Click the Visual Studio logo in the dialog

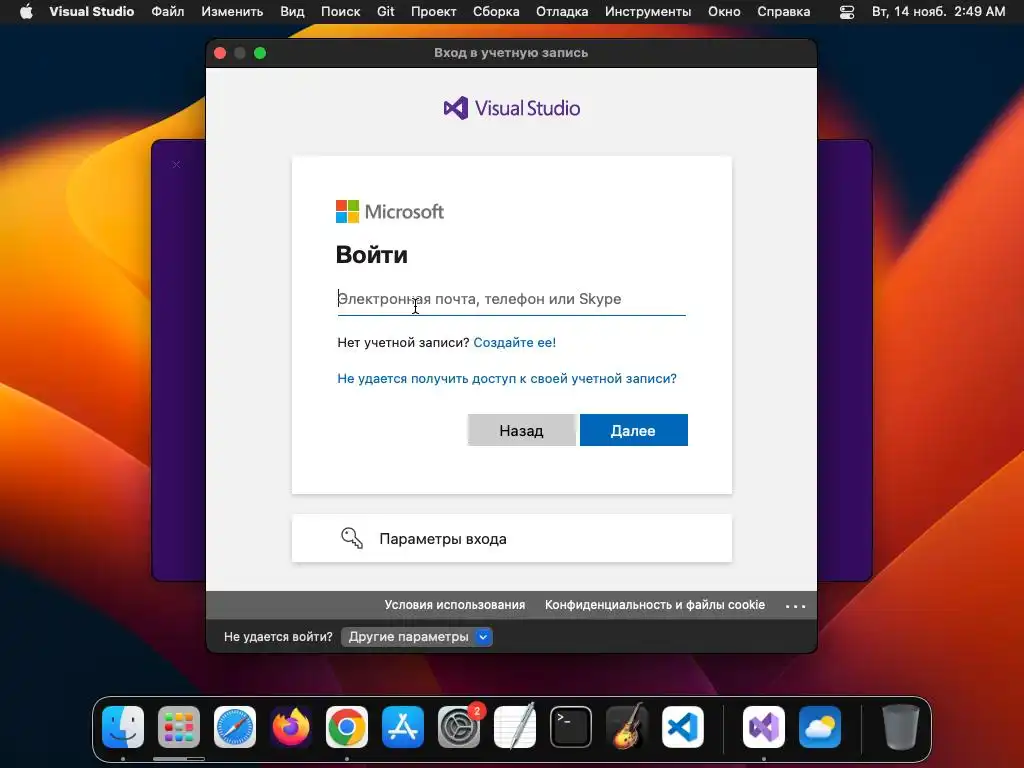click(x=511, y=108)
